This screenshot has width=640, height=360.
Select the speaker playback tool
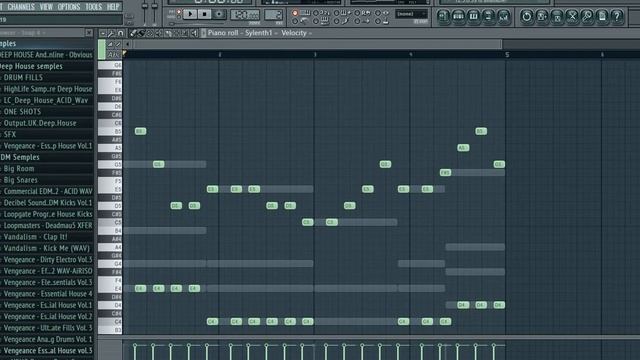pyautogui.click(x=194, y=33)
